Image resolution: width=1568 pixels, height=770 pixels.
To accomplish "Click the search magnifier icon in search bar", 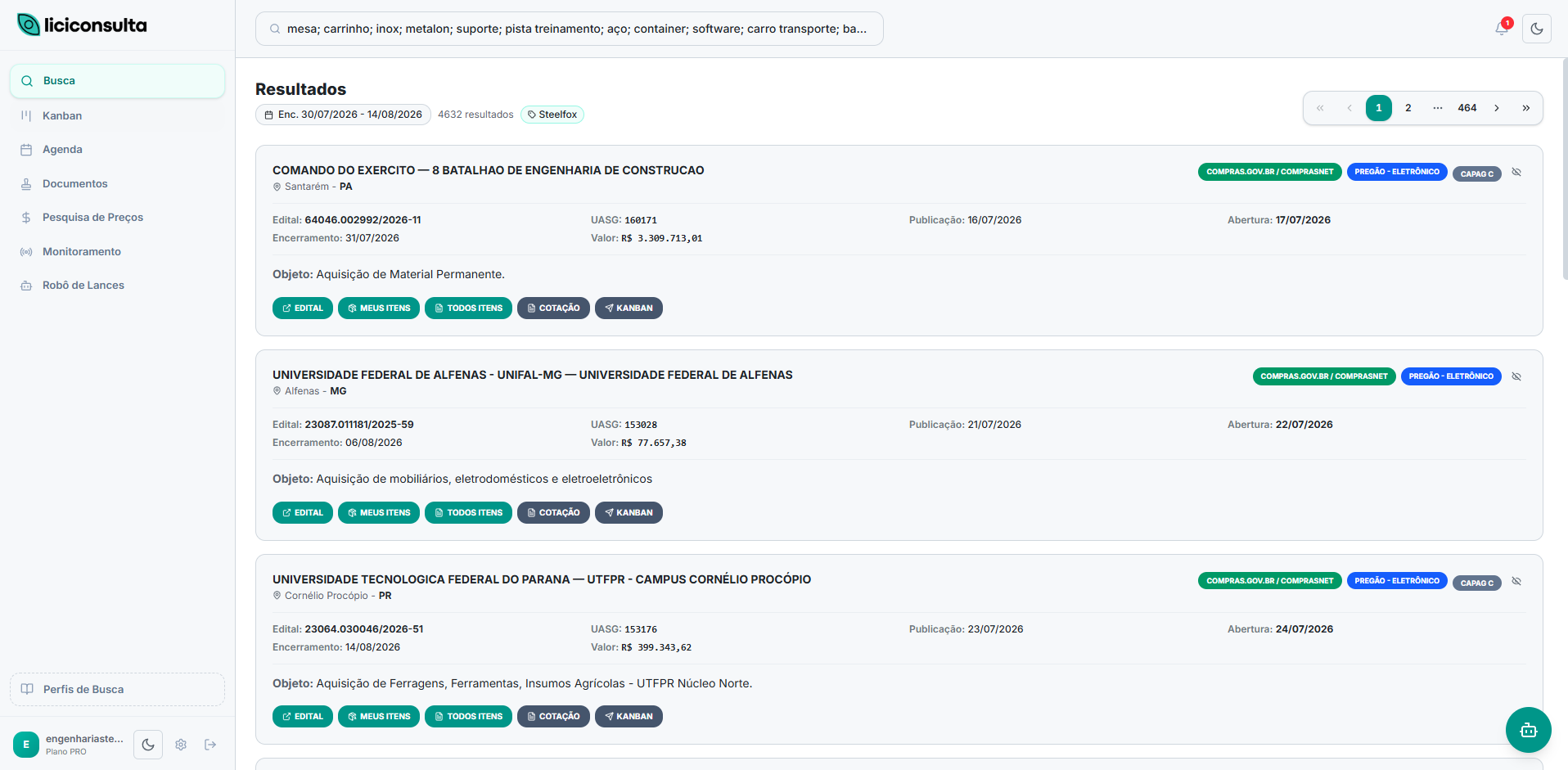I will (275, 29).
